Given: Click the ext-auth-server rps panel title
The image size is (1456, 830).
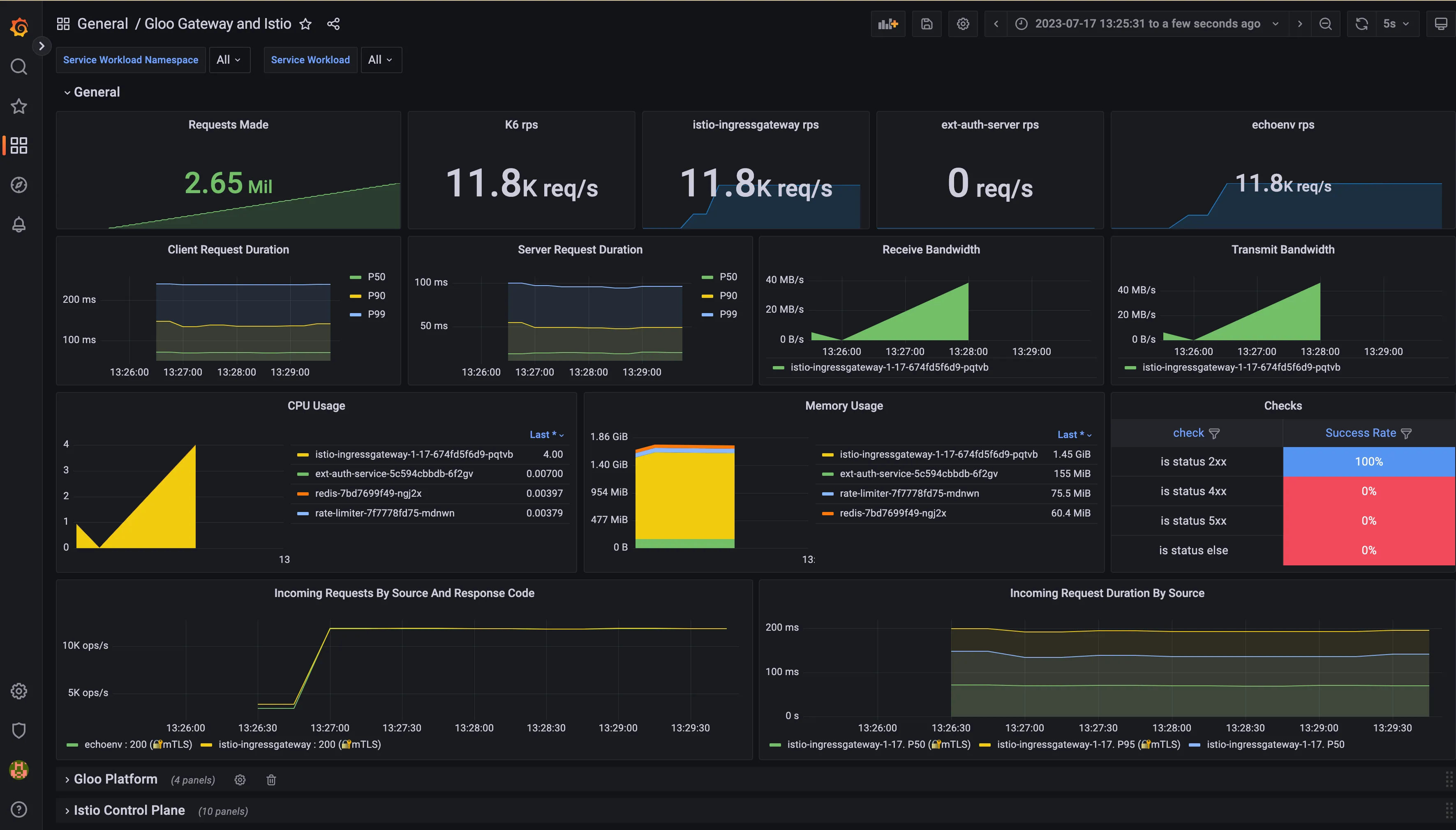Looking at the screenshot, I should pos(989,125).
